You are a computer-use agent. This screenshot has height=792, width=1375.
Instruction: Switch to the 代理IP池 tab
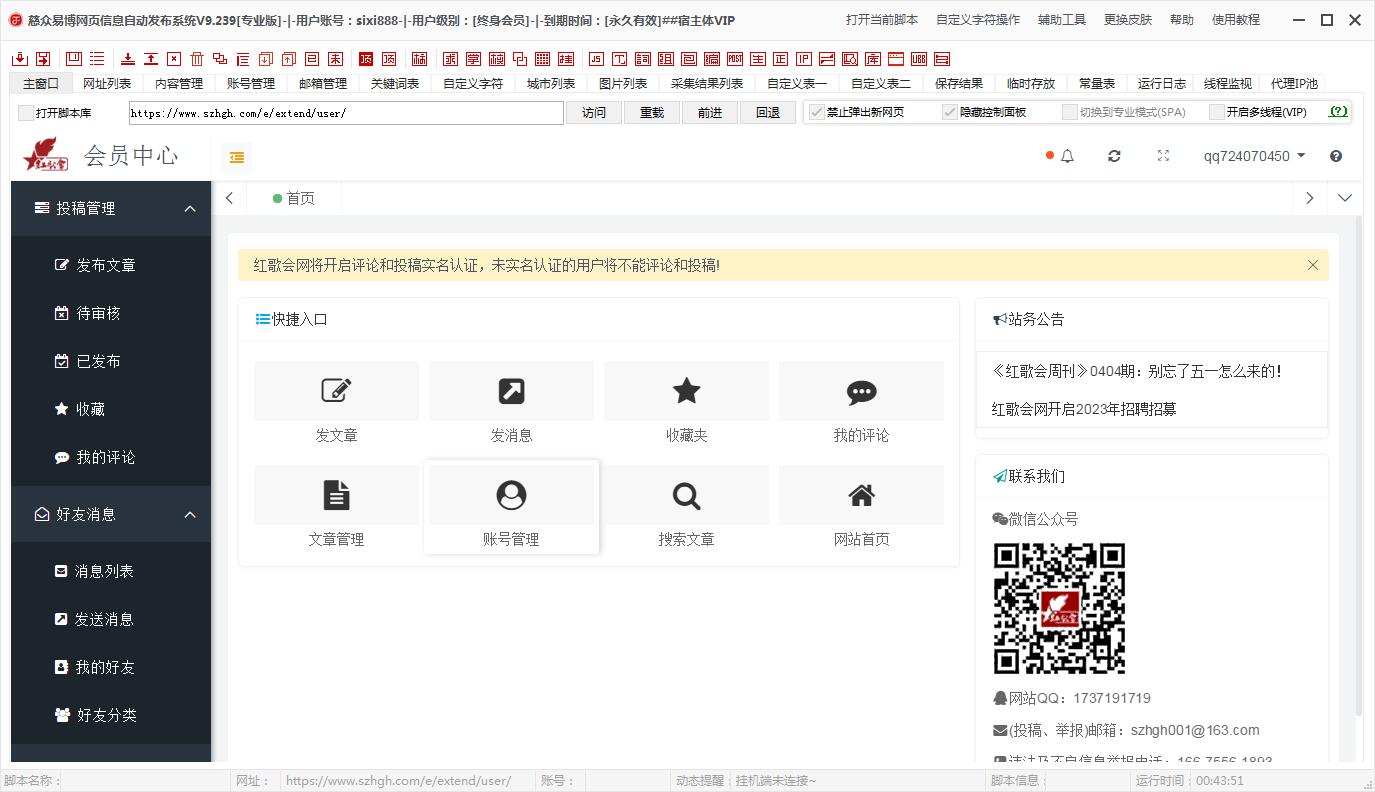1294,84
